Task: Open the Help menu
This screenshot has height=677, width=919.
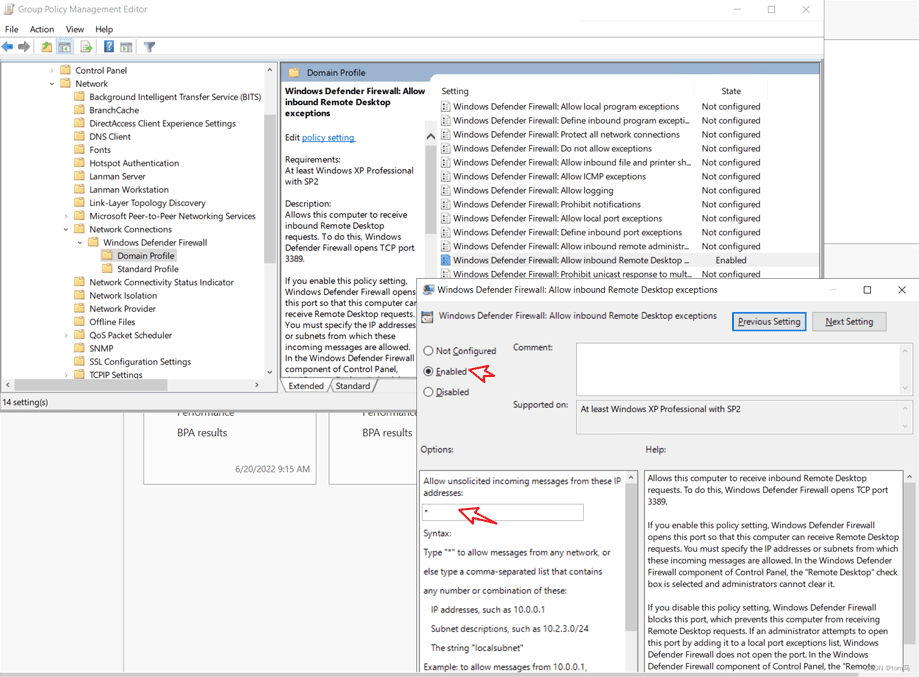Action: [104, 29]
